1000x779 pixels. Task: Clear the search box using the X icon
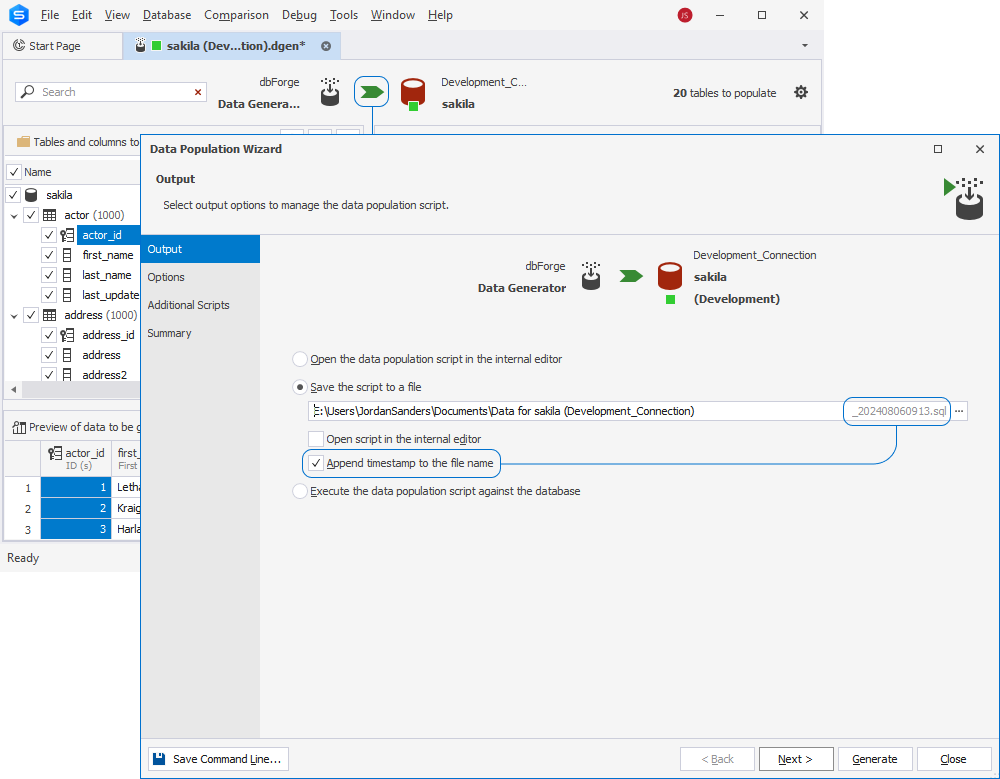pyautogui.click(x=197, y=91)
